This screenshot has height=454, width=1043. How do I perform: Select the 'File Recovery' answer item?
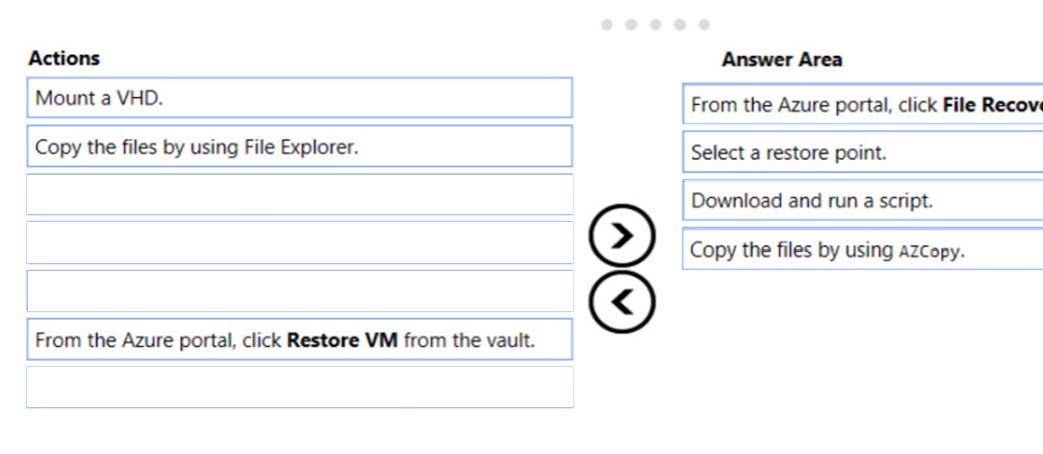(x=863, y=104)
